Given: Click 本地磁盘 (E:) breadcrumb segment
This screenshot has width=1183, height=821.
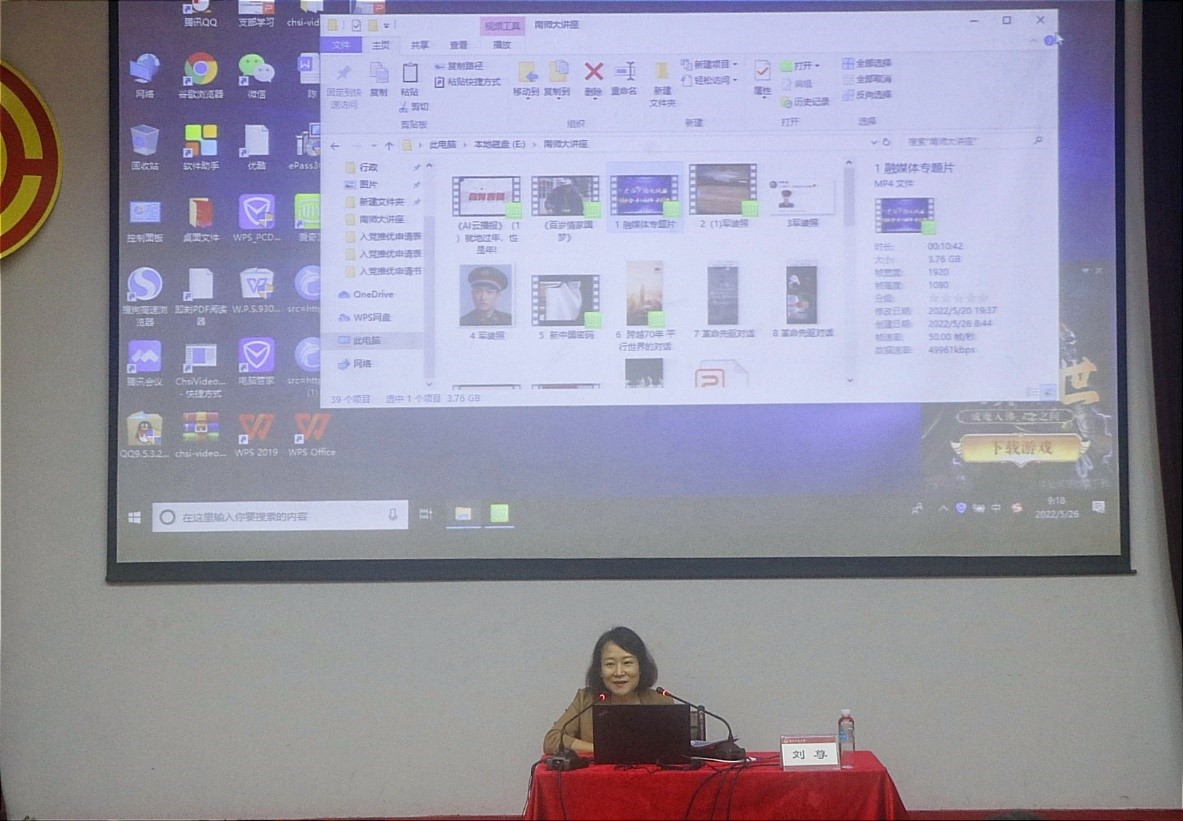Looking at the screenshot, I should pyautogui.click(x=499, y=143).
